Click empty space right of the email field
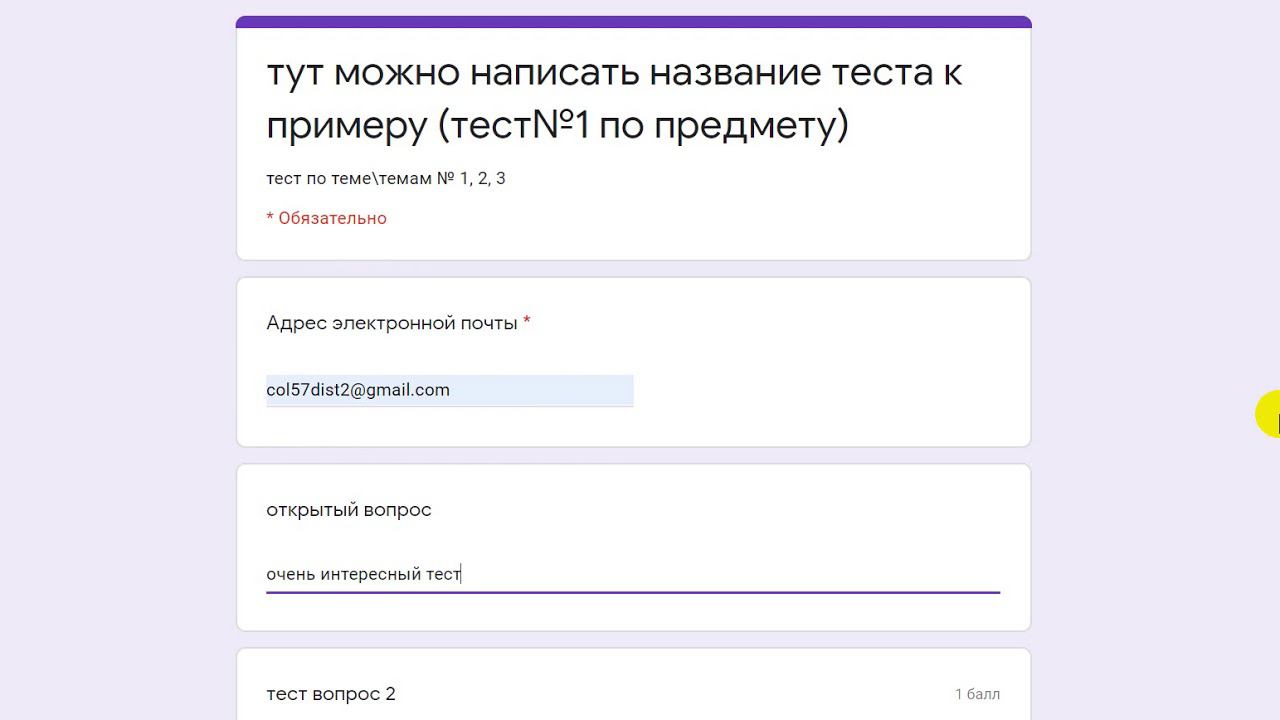Viewport: 1280px width, 720px height. [x=820, y=390]
